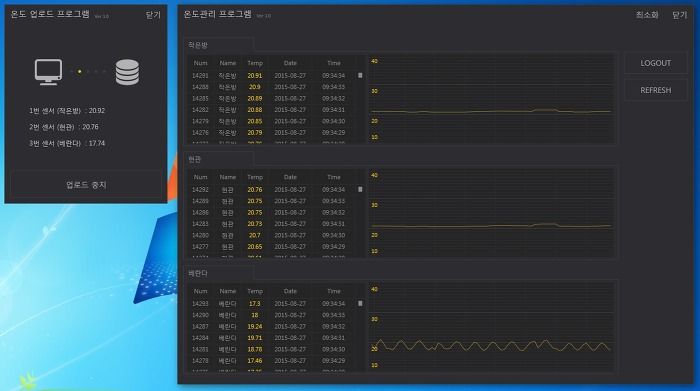Screen dimensions: 700x391
Task: Select row 14285 in 작은방 table
Action: pyautogui.click(x=271, y=98)
